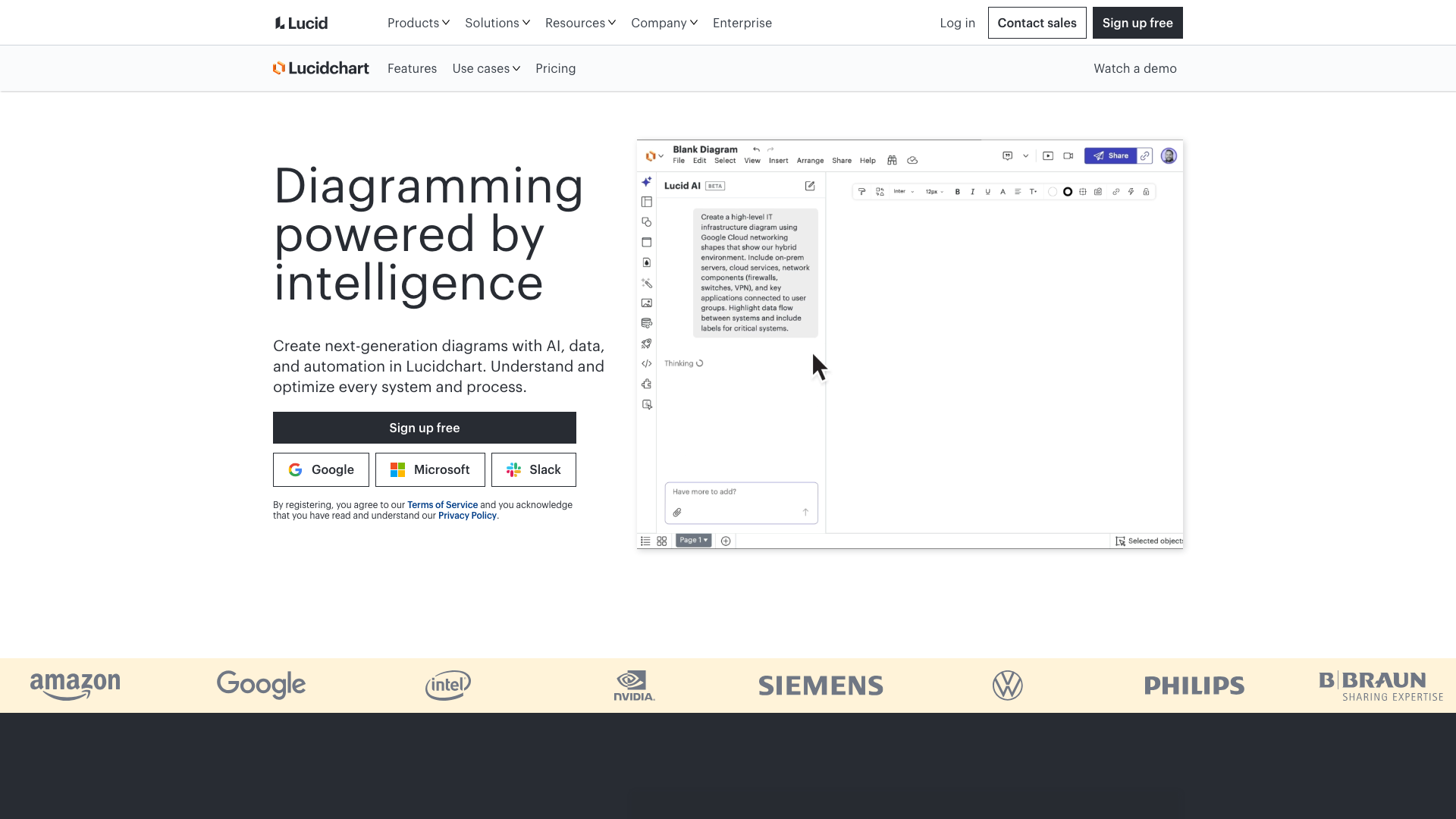Click the paperclip attach icon in chat box
Image resolution: width=1456 pixels, height=819 pixels.
pyautogui.click(x=677, y=512)
